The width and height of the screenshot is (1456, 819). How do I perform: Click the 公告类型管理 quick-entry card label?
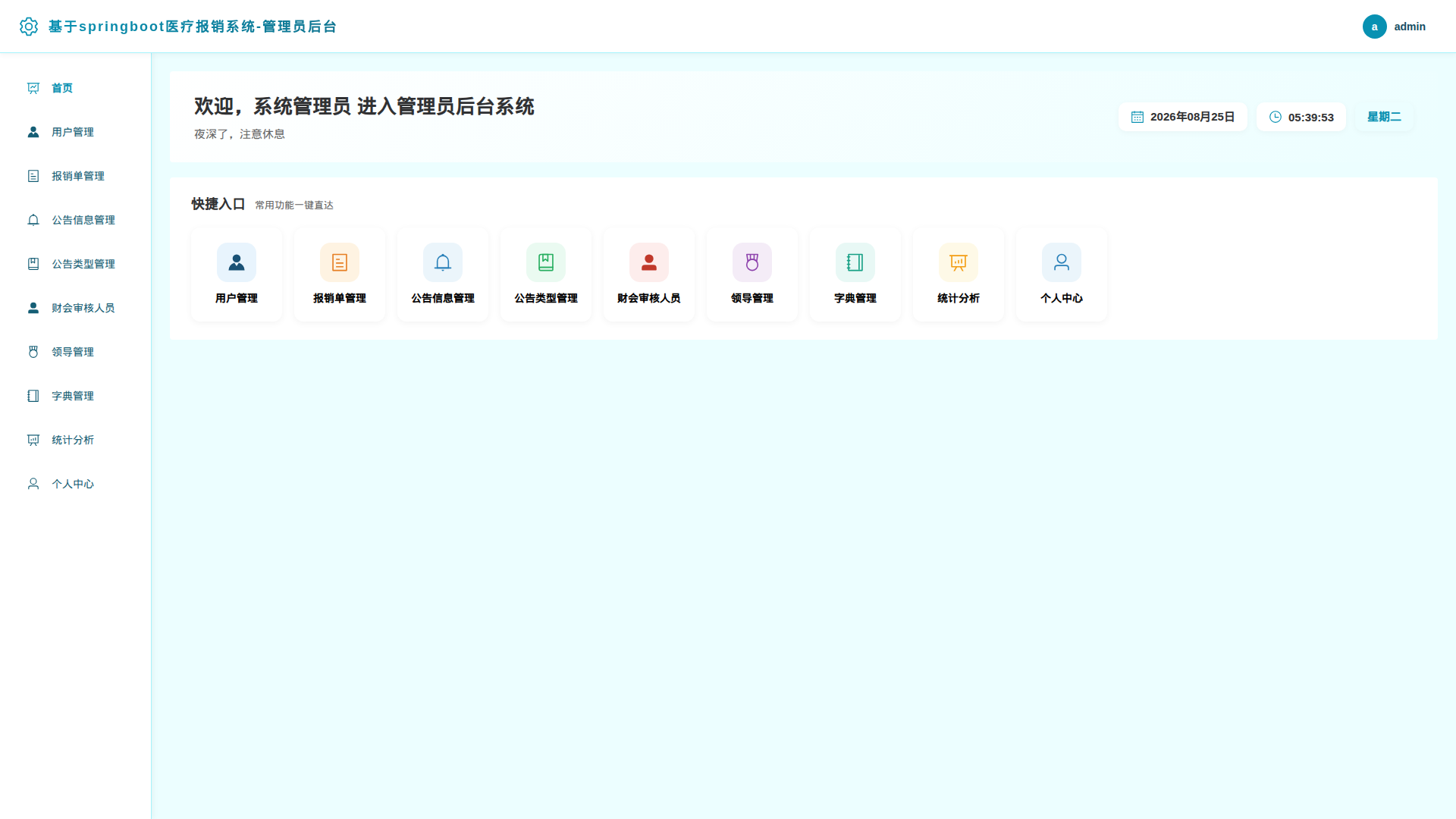(x=546, y=298)
